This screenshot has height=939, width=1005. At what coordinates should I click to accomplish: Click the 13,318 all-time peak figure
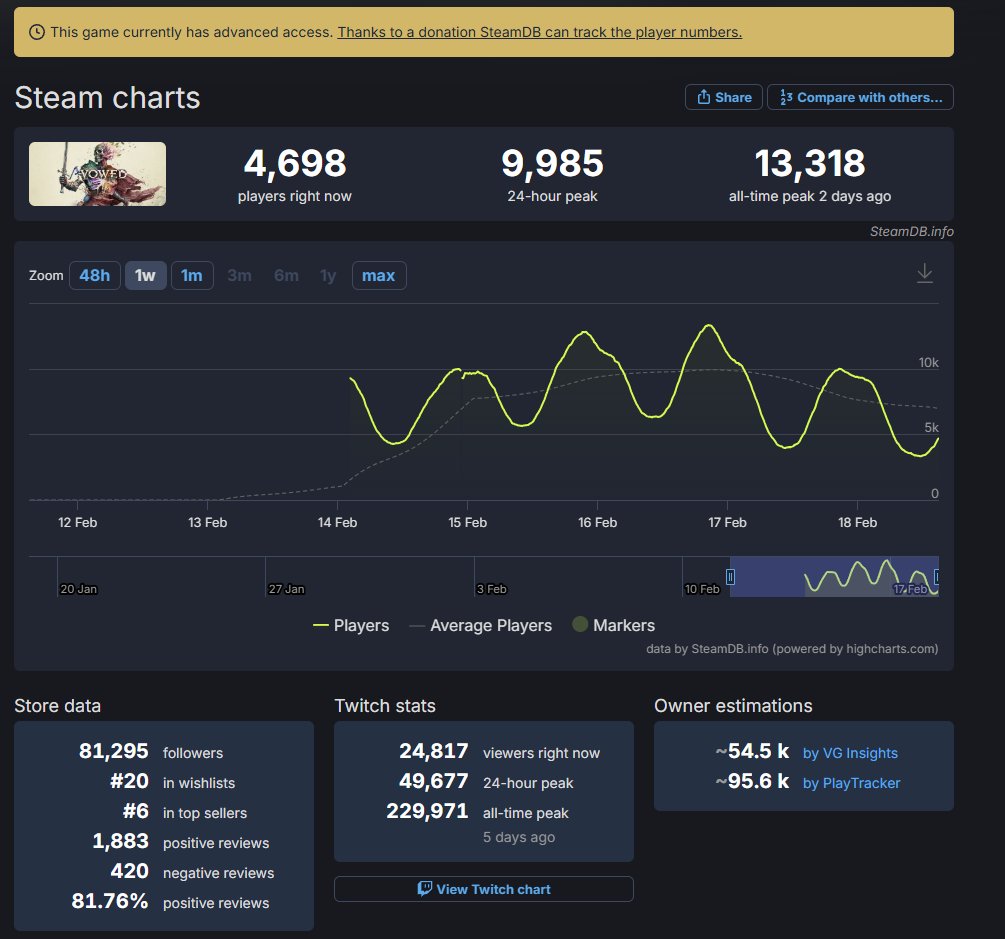810,163
